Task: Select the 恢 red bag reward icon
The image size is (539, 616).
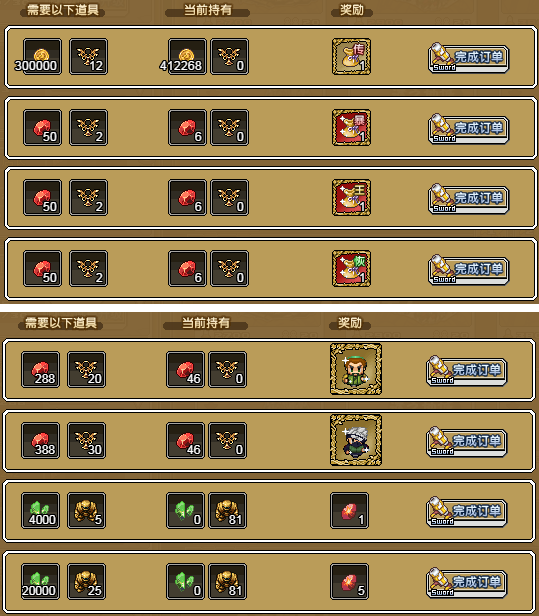Action: (x=351, y=269)
